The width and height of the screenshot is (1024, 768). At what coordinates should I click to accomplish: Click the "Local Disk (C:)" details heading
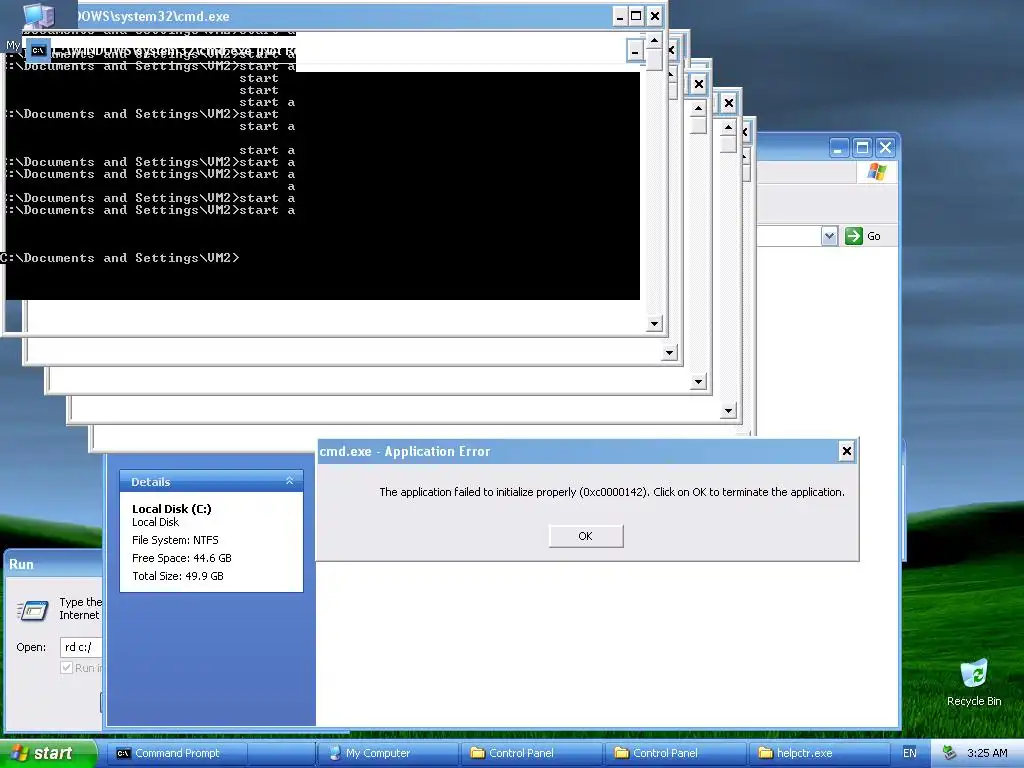pos(172,509)
